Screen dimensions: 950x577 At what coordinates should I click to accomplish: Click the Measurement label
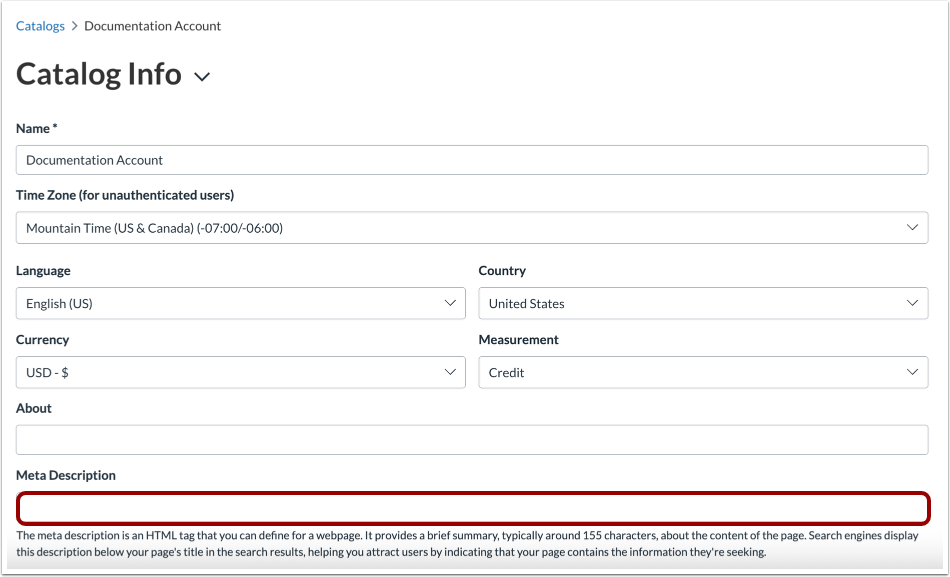[519, 339]
